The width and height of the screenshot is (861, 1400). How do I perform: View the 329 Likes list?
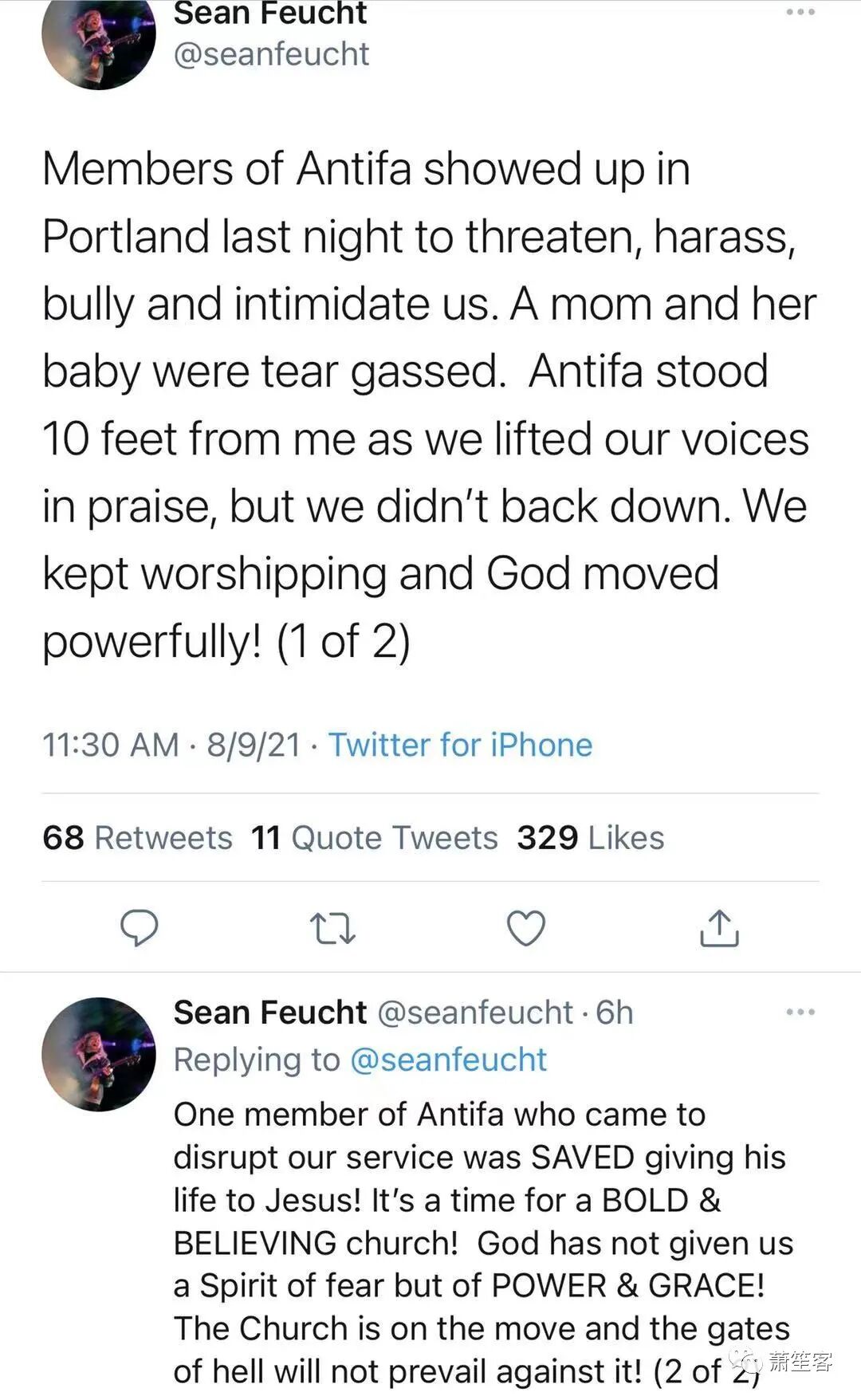(590, 838)
